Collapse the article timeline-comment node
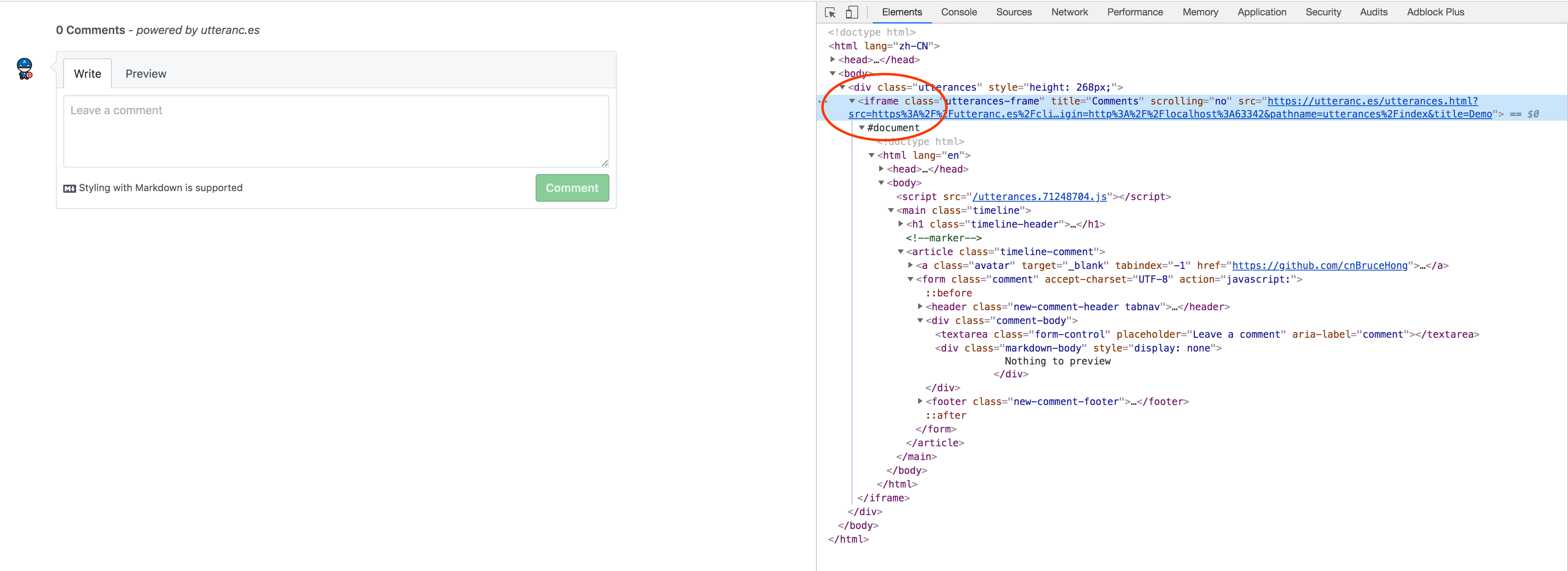 (901, 252)
